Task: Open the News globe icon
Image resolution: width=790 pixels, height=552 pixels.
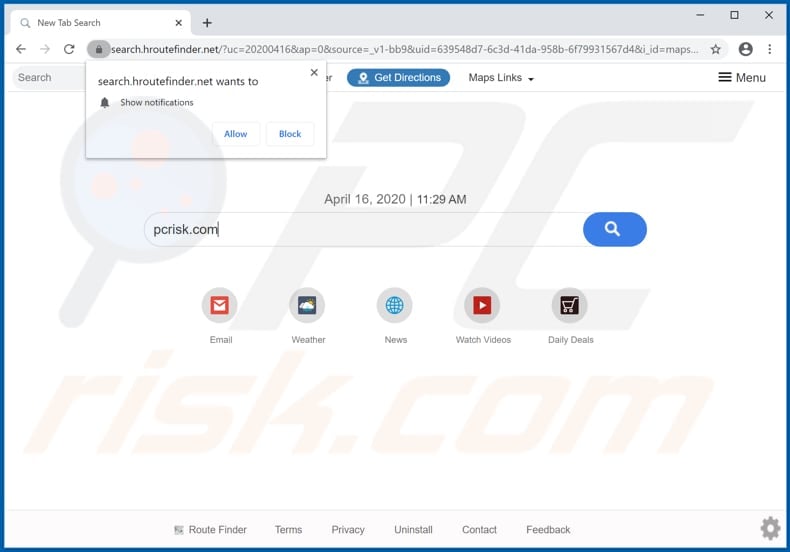Action: (x=394, y=305)
